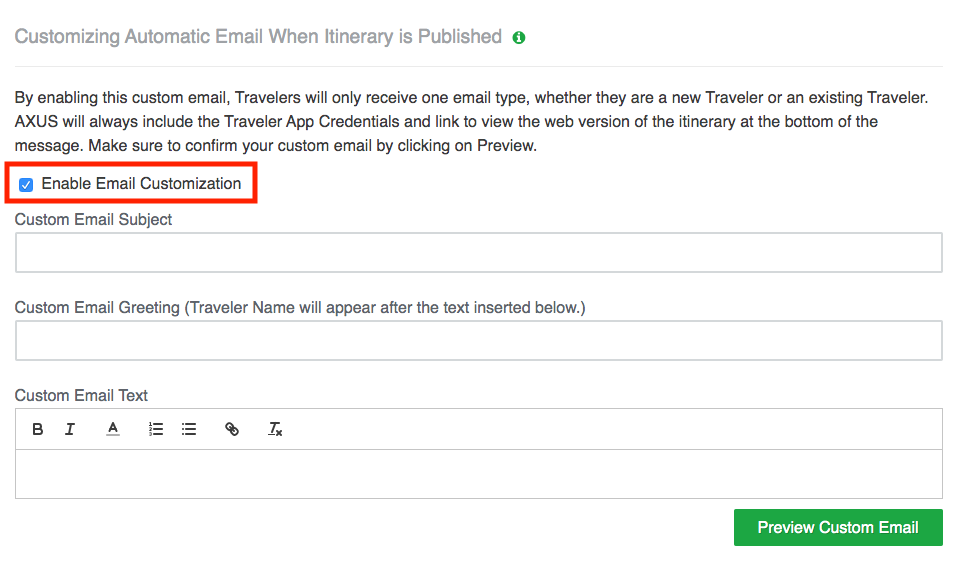This screenshot has height=561, width=957.
Task: Apply italic formatting in Custom Email Text
Action: [70, 429]
